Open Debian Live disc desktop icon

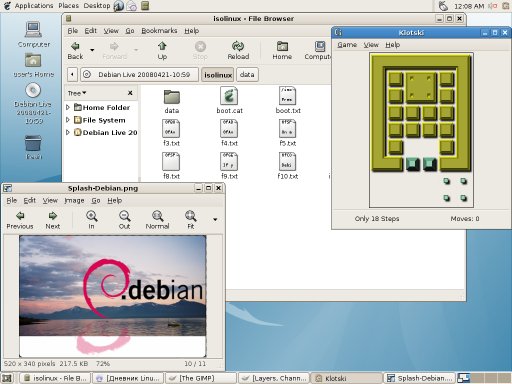[34, 104]
